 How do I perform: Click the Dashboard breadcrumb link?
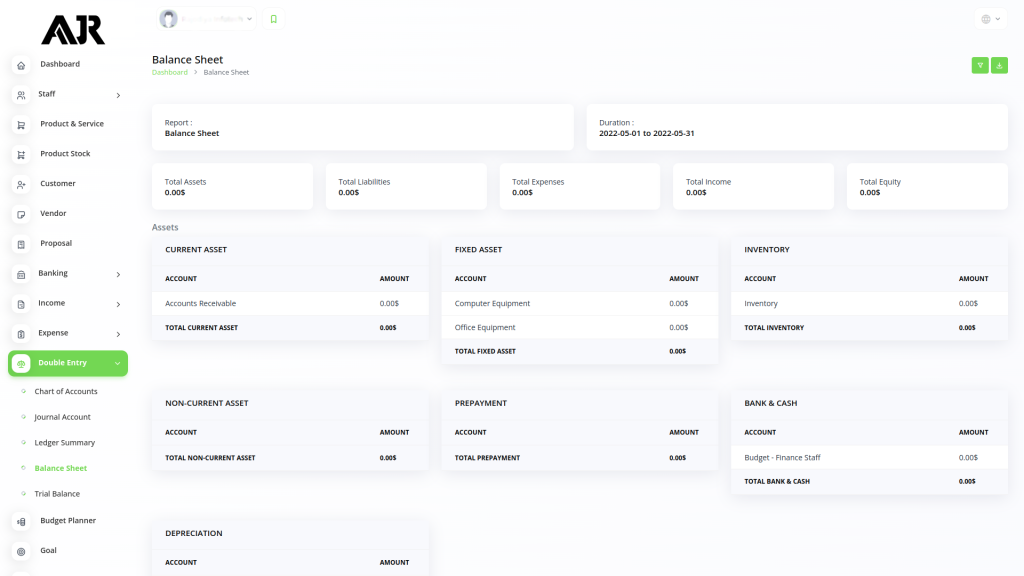click(169, 73)
